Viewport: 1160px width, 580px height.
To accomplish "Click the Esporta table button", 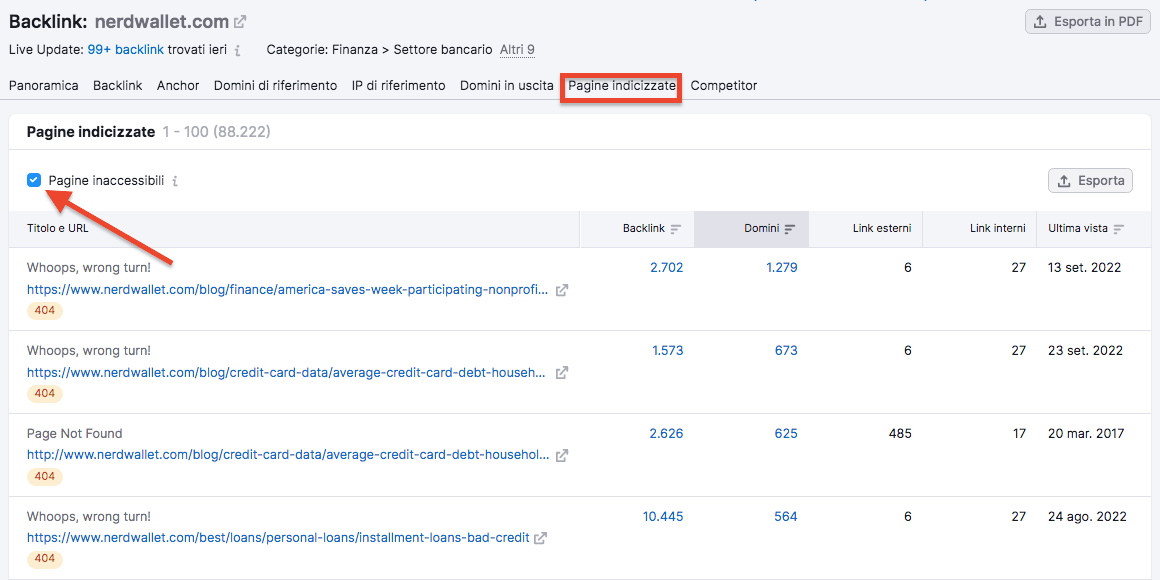I will [1090, 181].
